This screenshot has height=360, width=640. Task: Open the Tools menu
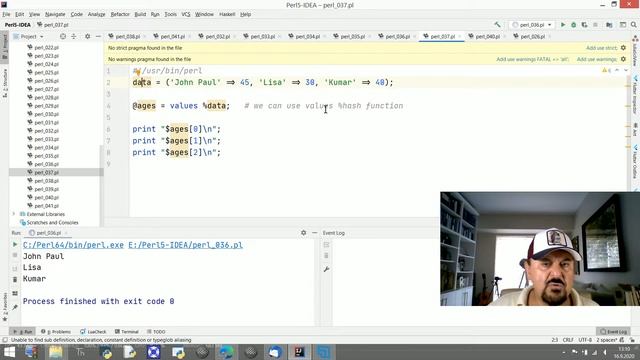(x=170, y=14)
